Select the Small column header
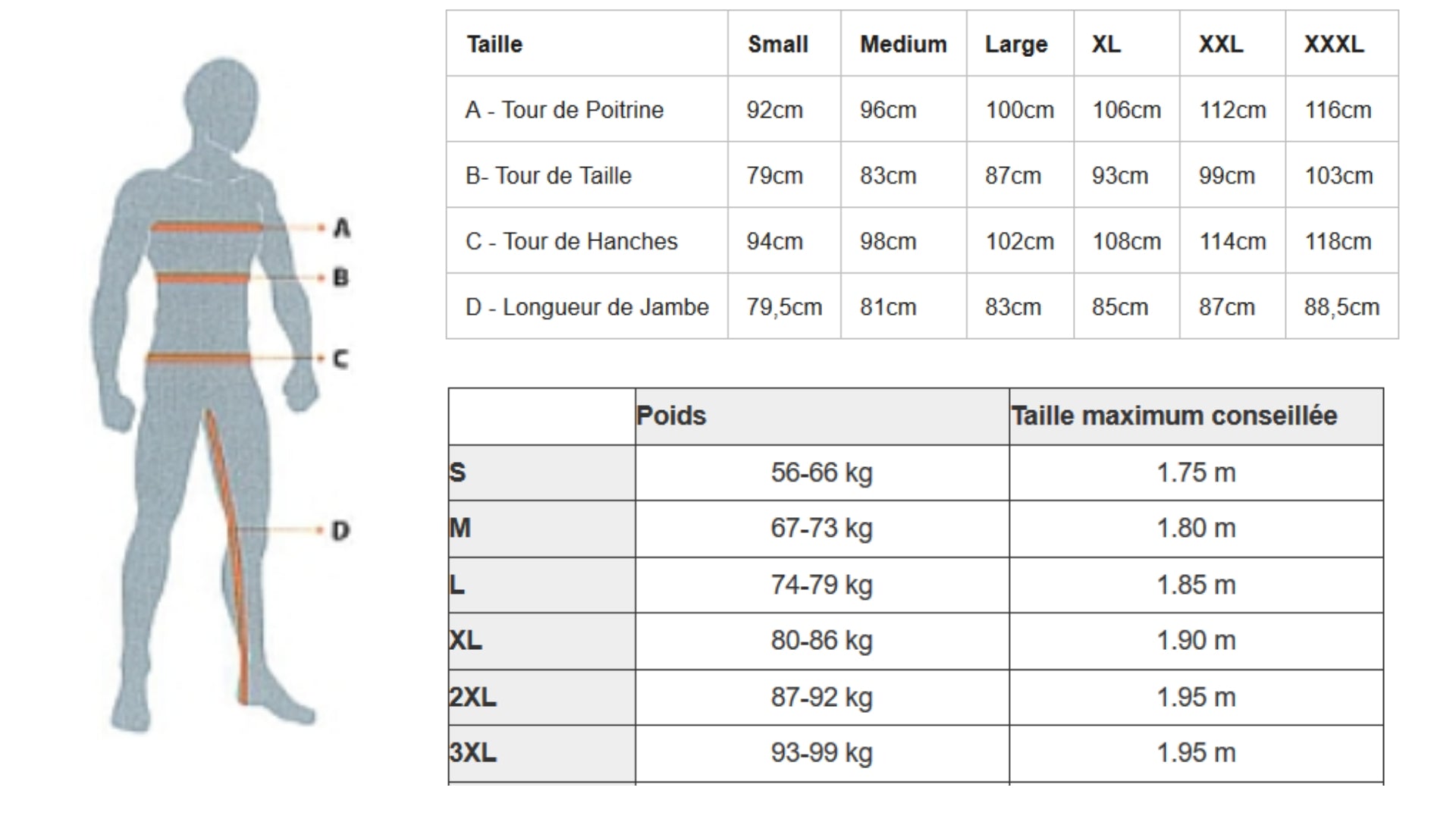Viewport: 1456px width, 819px height. click(778, 44)
